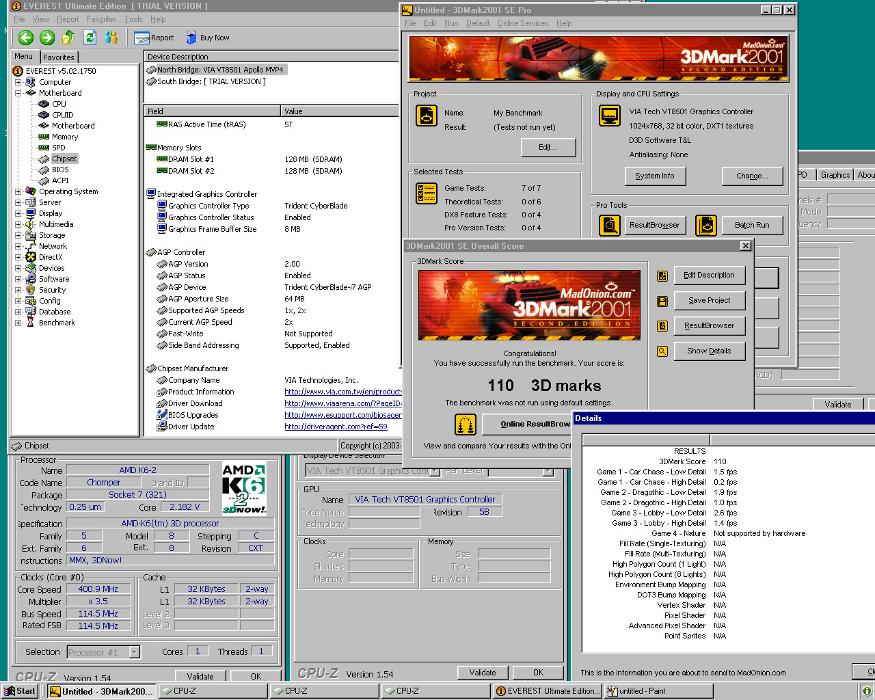Switch to EVEREST Ultimate Edition taskbar button
The image size is (875, 700).
(547, 691)
